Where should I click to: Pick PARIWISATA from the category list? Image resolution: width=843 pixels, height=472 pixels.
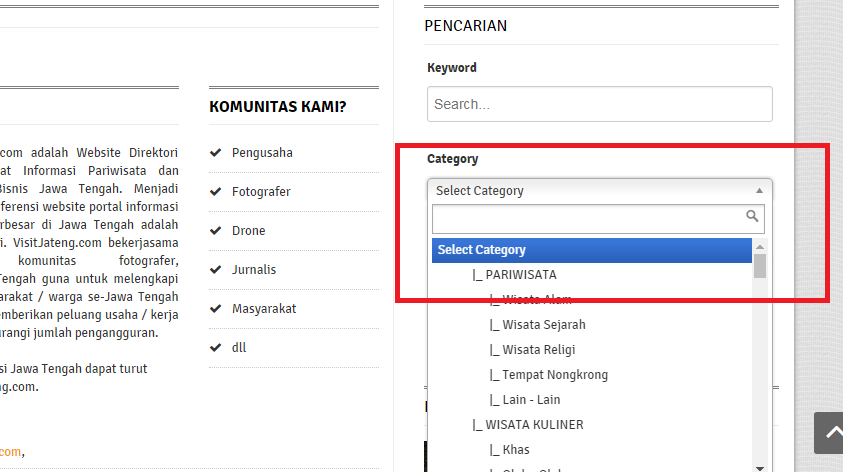click(x=521, y=275)
